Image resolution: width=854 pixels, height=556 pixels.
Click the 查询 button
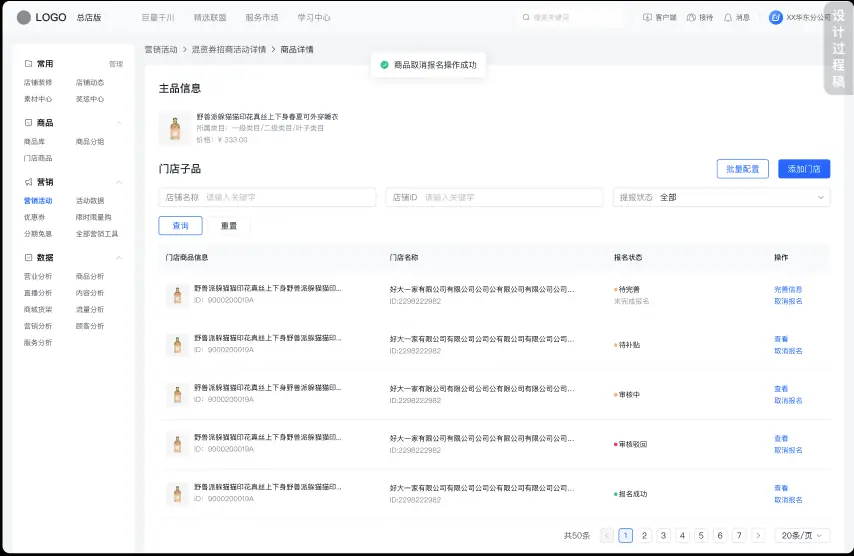coord(180,225)
